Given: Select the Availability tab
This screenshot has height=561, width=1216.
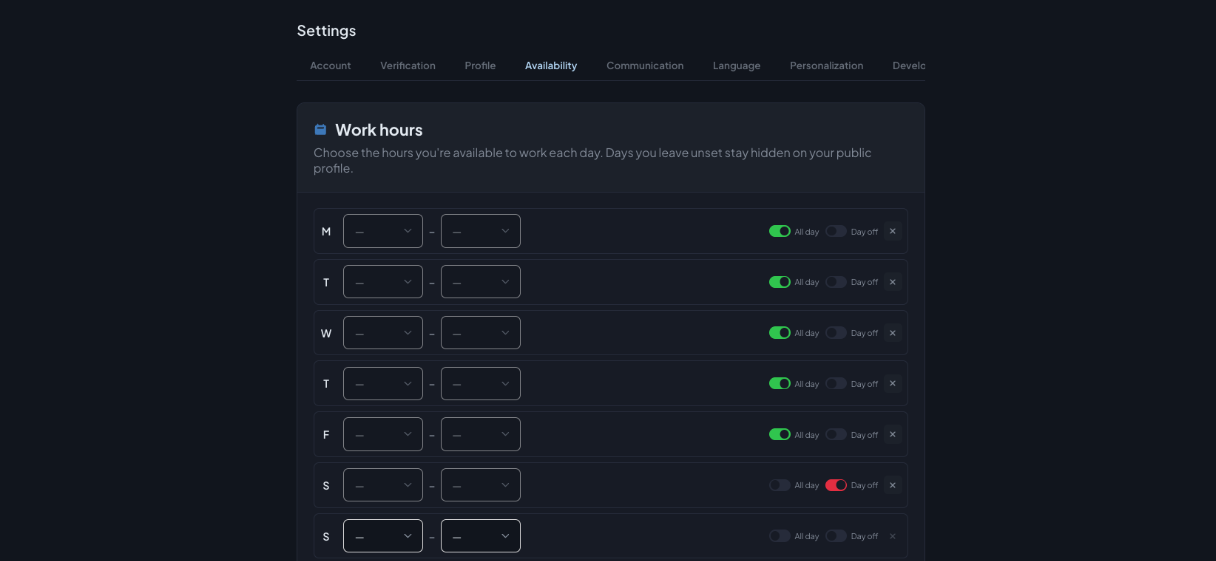Looking at the screenshot, I should pyautogui.click(x=551, y=66).
